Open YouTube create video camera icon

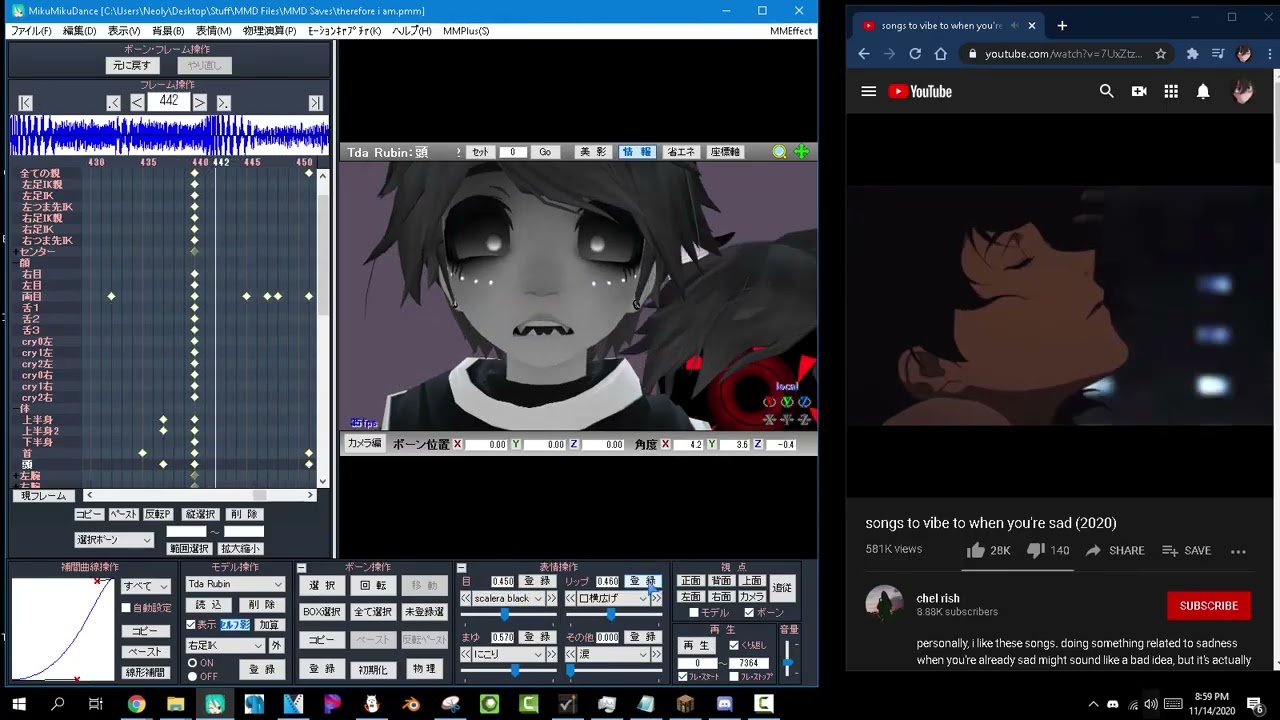[1139, 91]
